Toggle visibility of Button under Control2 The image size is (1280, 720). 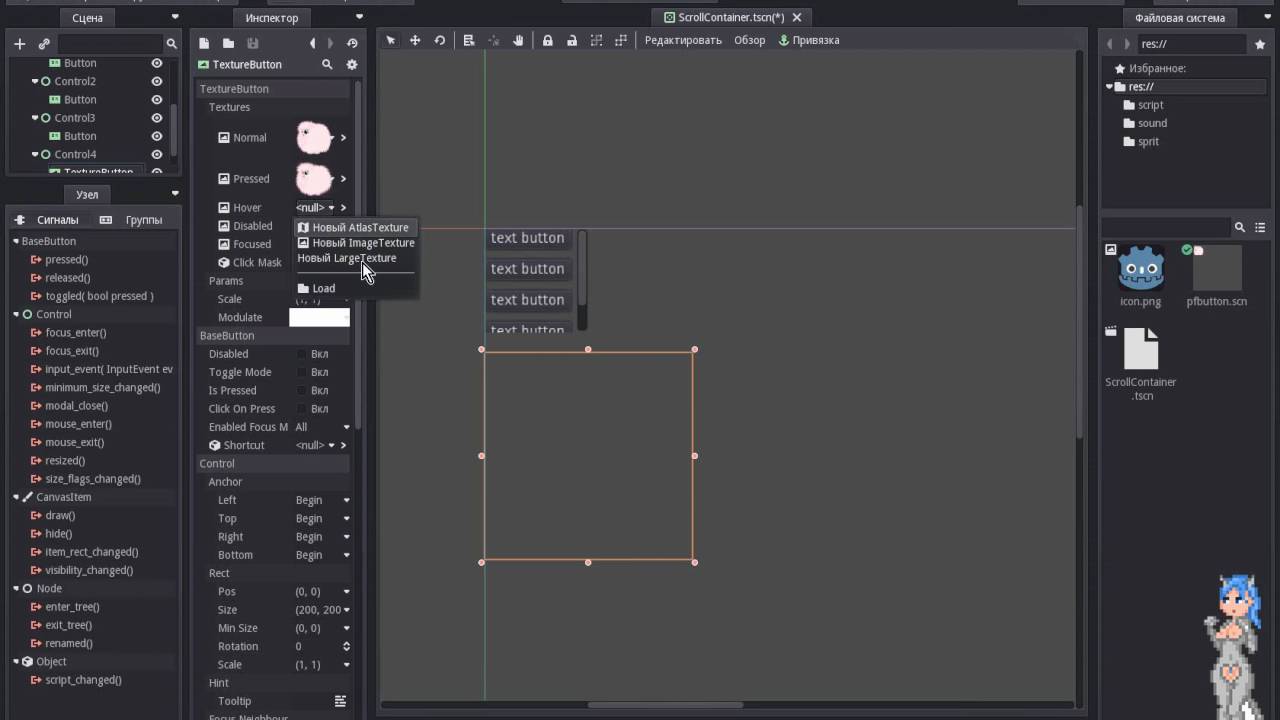pyautogui.click(x=156, y=99)
